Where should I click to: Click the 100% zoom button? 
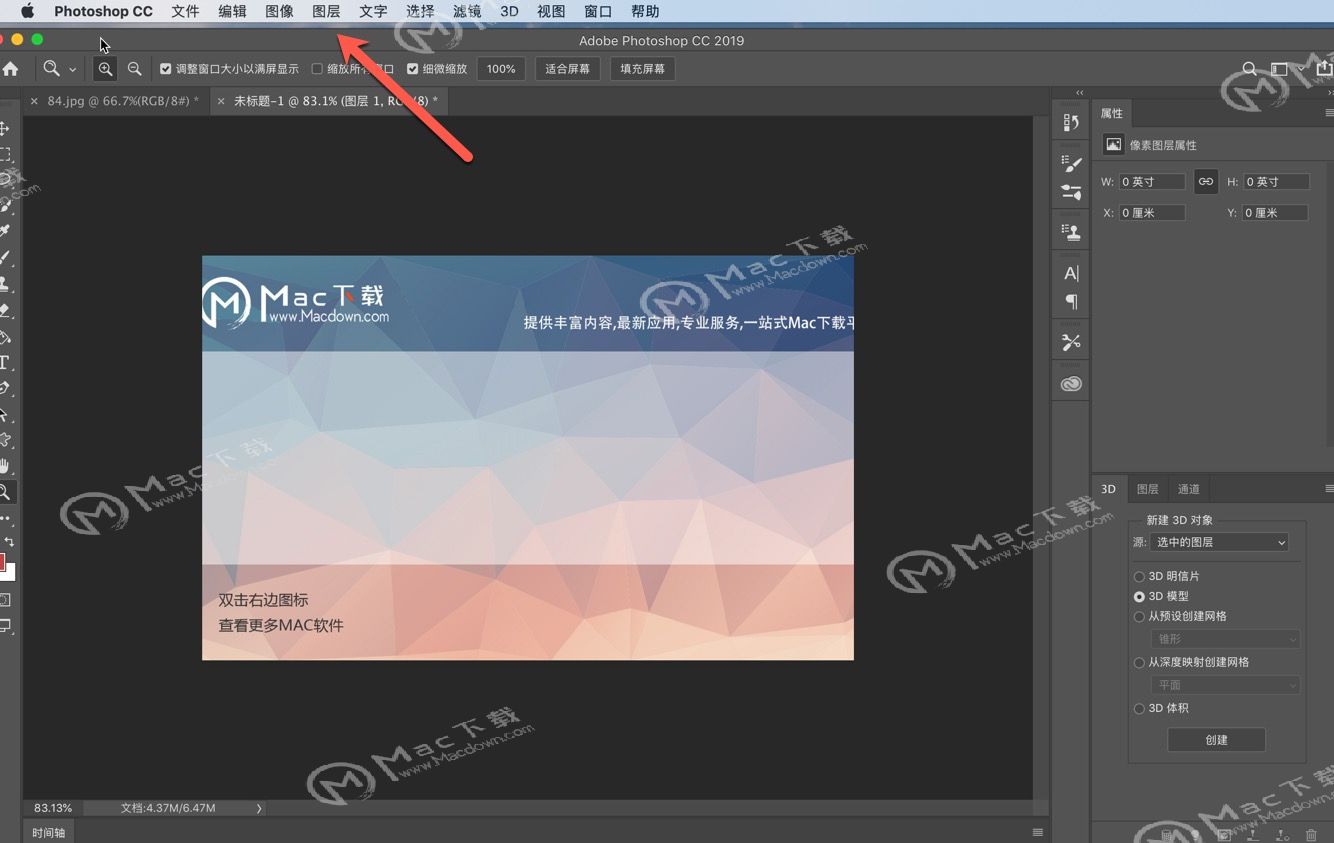click(501, 69)
